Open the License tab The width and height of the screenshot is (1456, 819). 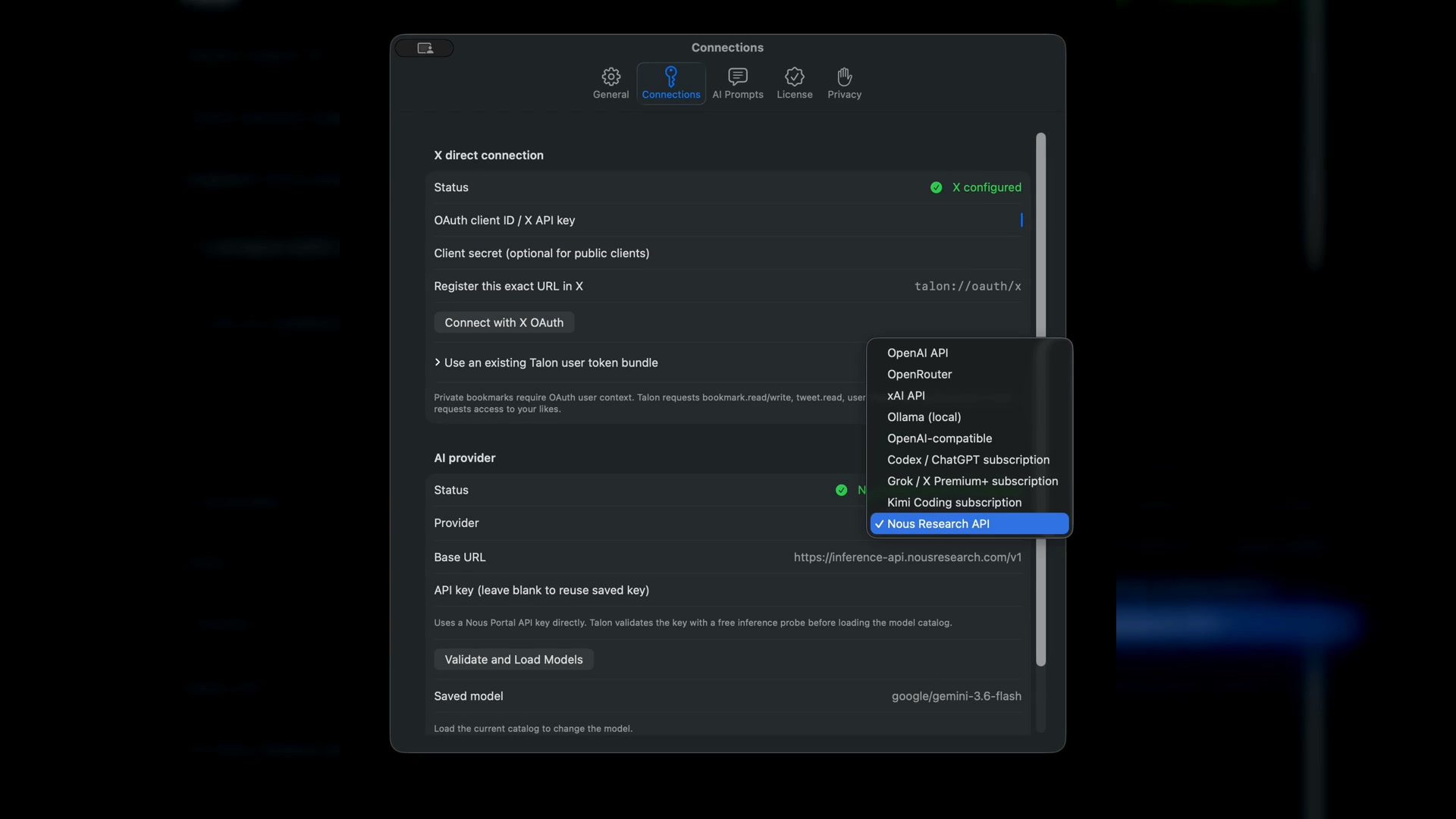coord(794,83)
